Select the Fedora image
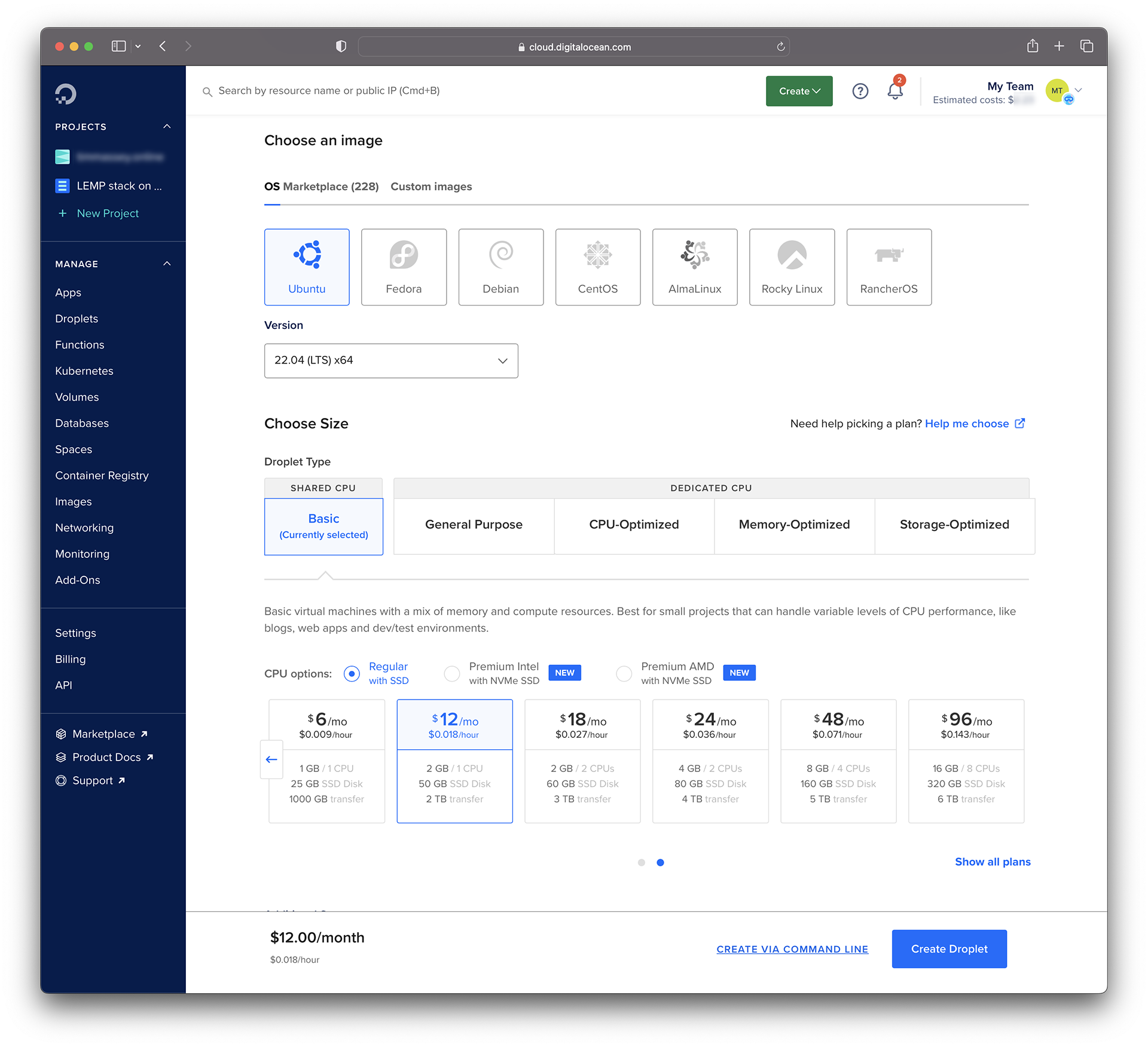Image resolution: width=1148 pixels, height=1047 pixels. [x=404, y=267]
